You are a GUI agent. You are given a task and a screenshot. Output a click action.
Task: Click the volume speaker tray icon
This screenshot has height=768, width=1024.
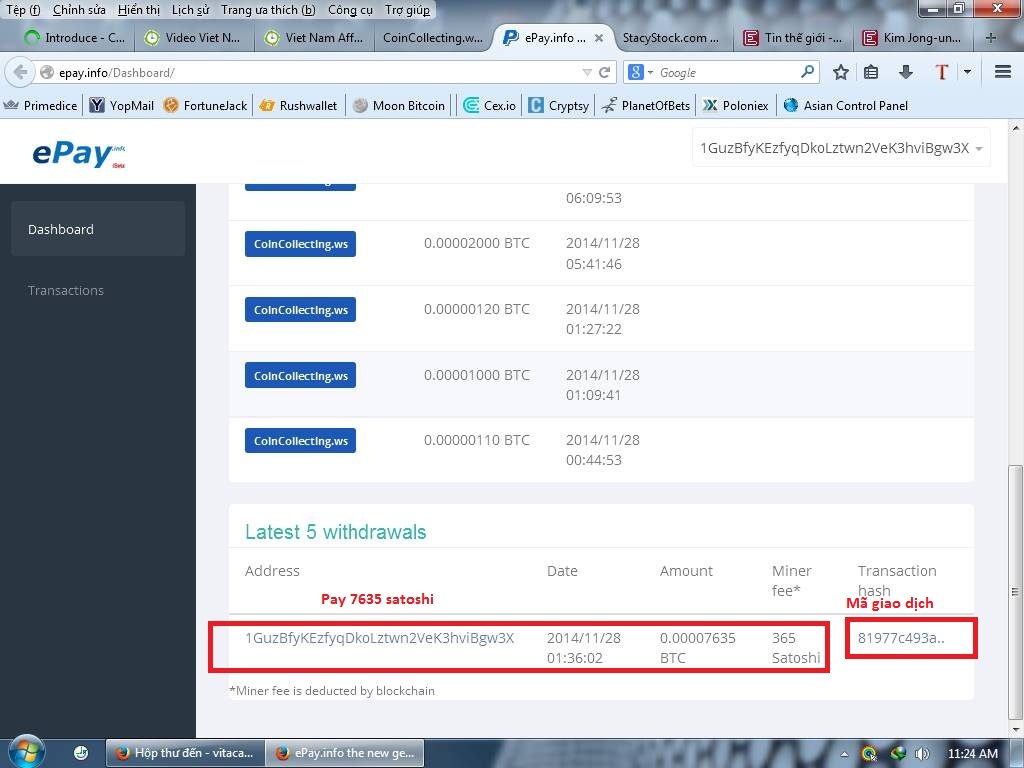pos(922,754)
